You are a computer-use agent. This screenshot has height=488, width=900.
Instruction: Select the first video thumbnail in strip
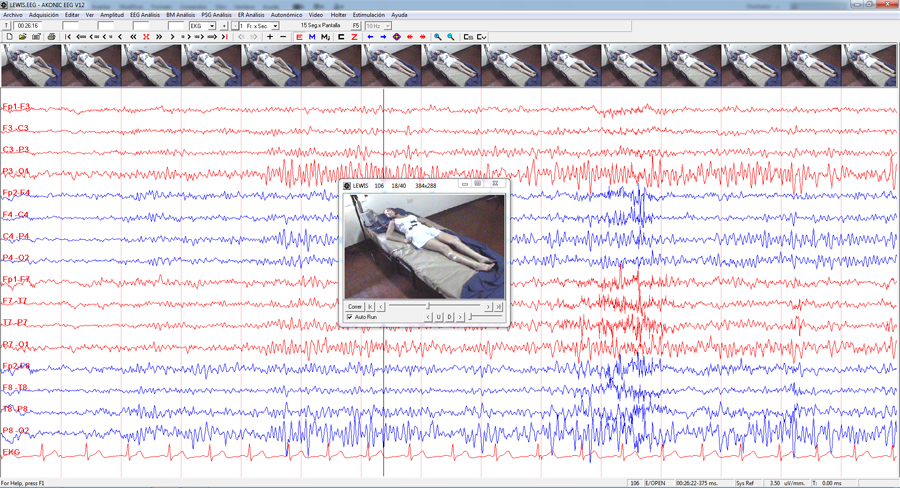tap(31, 65)
